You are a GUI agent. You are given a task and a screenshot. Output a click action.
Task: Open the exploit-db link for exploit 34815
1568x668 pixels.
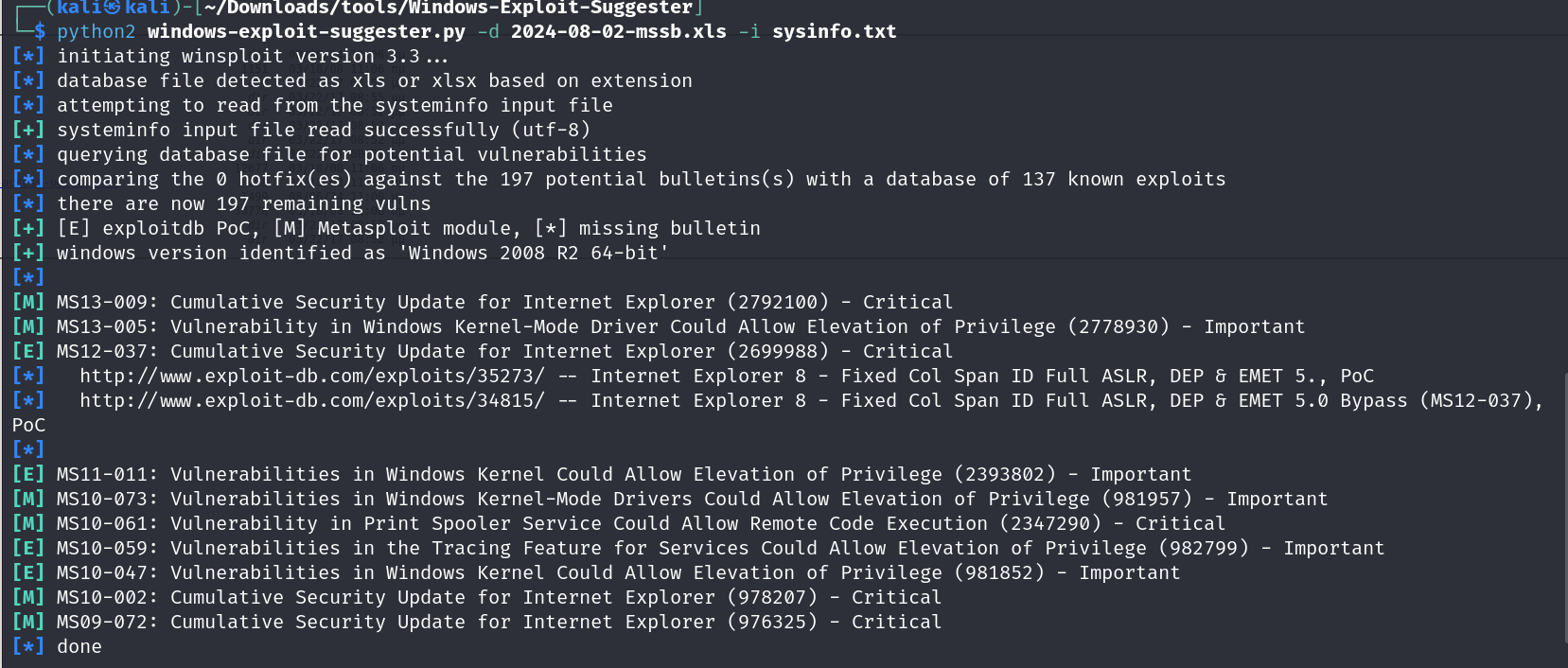tap(312, 400)
